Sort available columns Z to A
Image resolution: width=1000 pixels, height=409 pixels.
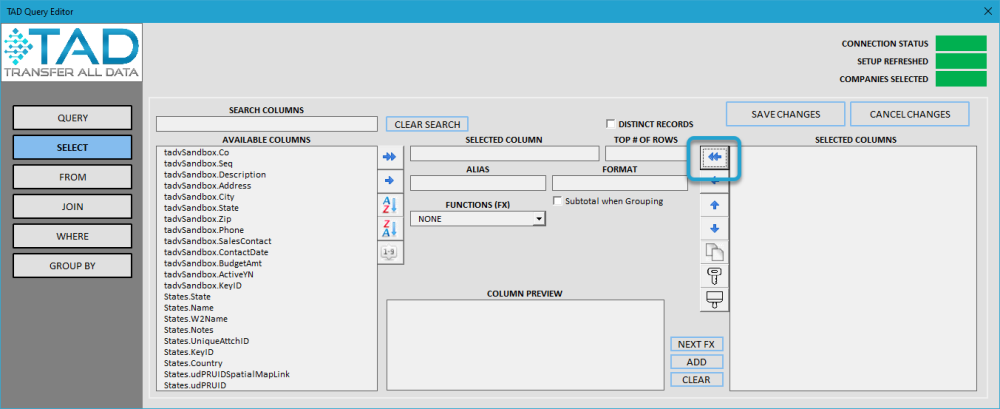[x=389, y=228]
